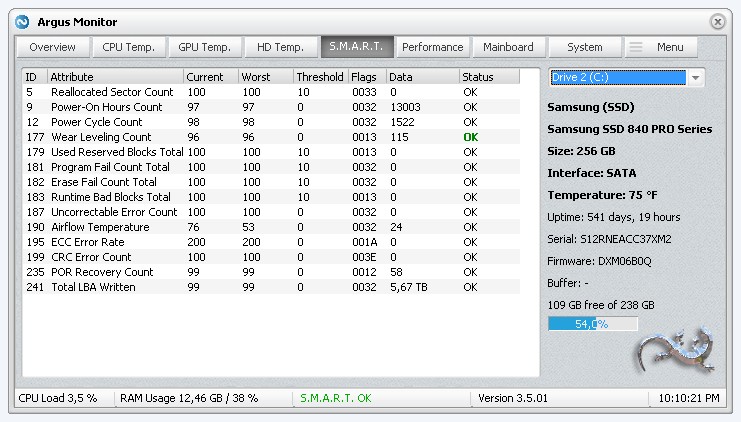Click the S.M.A.R.T. OK status bar text

coord(335,398)
